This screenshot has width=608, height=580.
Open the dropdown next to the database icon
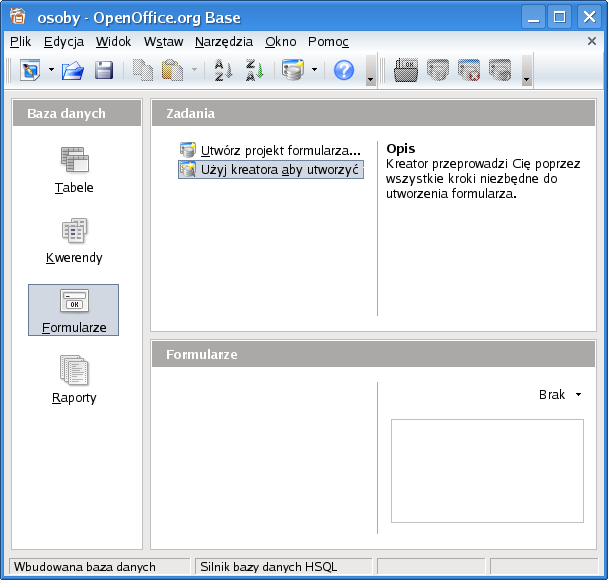pyautogui.click(x=314, y=70)
